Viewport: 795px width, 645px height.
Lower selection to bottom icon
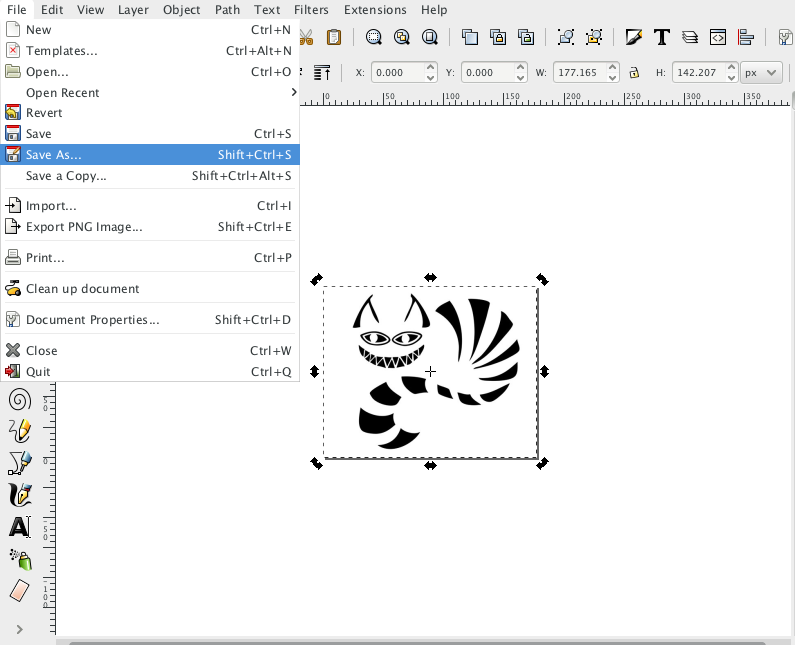322,73
